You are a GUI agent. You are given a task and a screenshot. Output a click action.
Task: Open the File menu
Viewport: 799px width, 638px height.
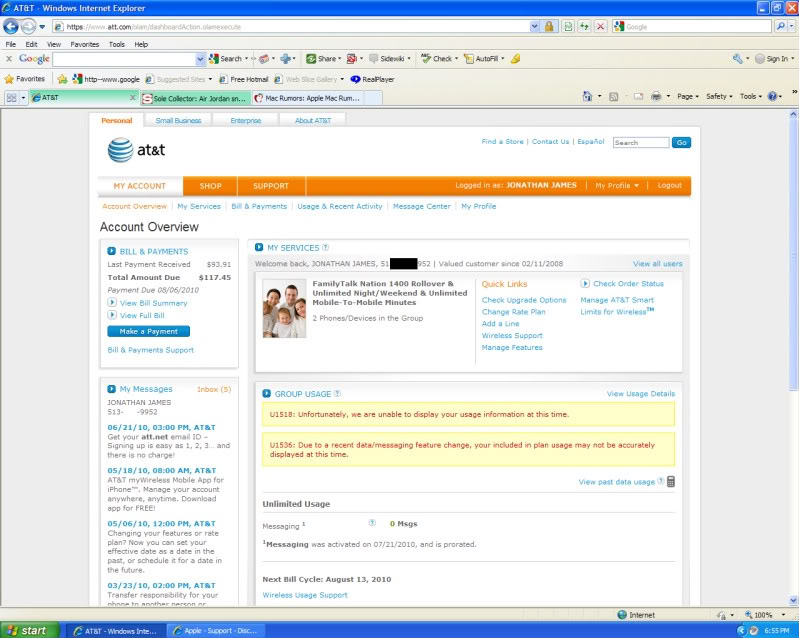[11, 44]
